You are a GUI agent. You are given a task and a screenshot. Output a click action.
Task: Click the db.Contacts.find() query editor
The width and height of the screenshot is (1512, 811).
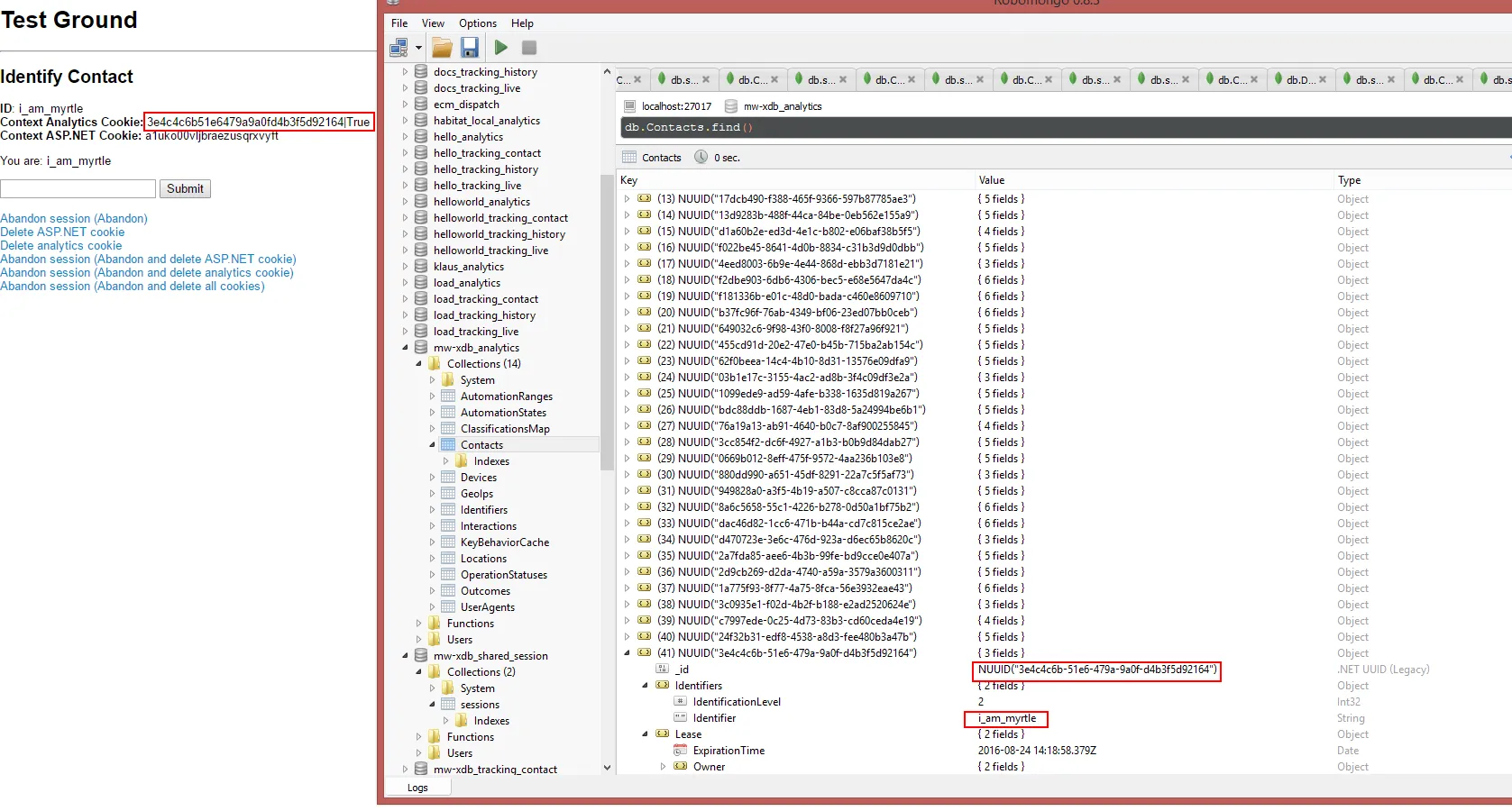click(1066, 128)
